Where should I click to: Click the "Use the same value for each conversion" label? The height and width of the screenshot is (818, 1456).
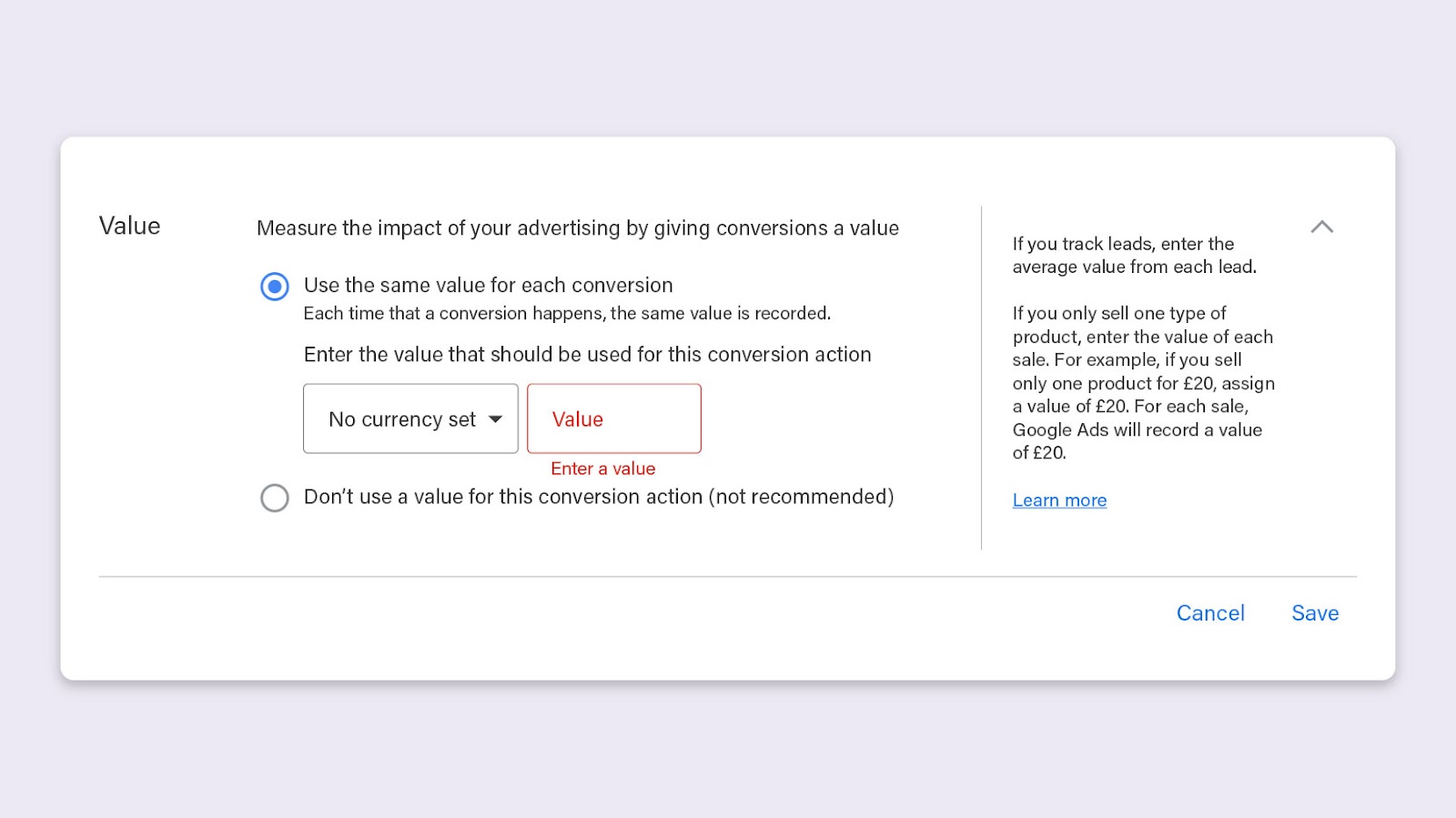[488, 286]
